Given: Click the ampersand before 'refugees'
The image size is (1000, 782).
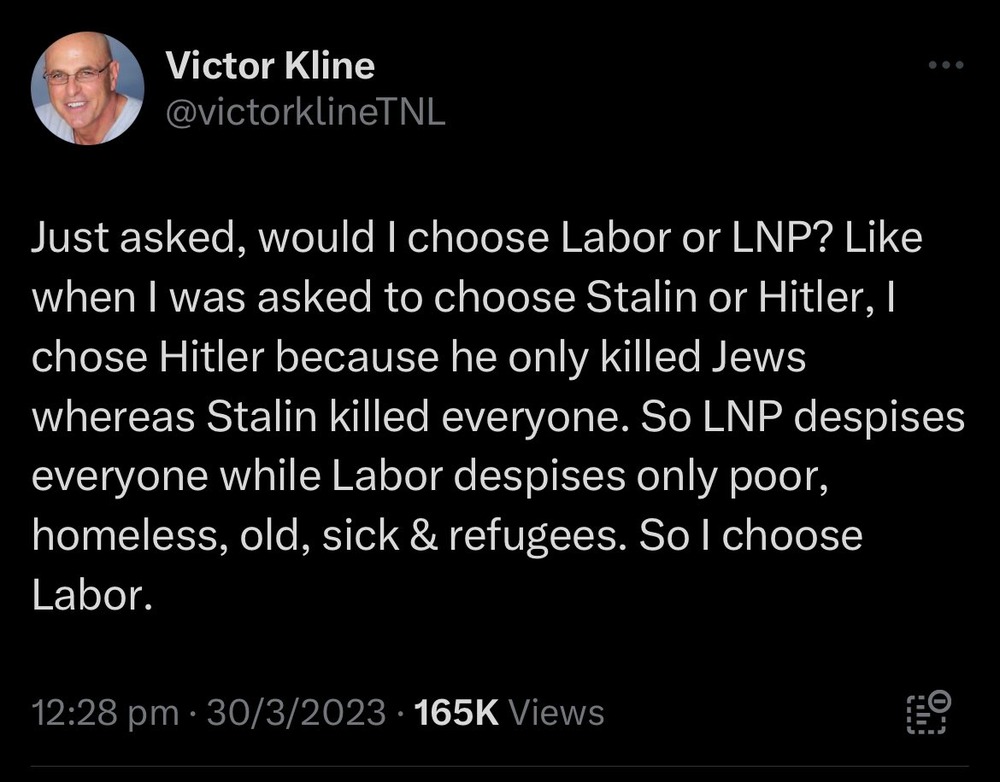Looking at the screenshot, I should [x=424, y=535].
